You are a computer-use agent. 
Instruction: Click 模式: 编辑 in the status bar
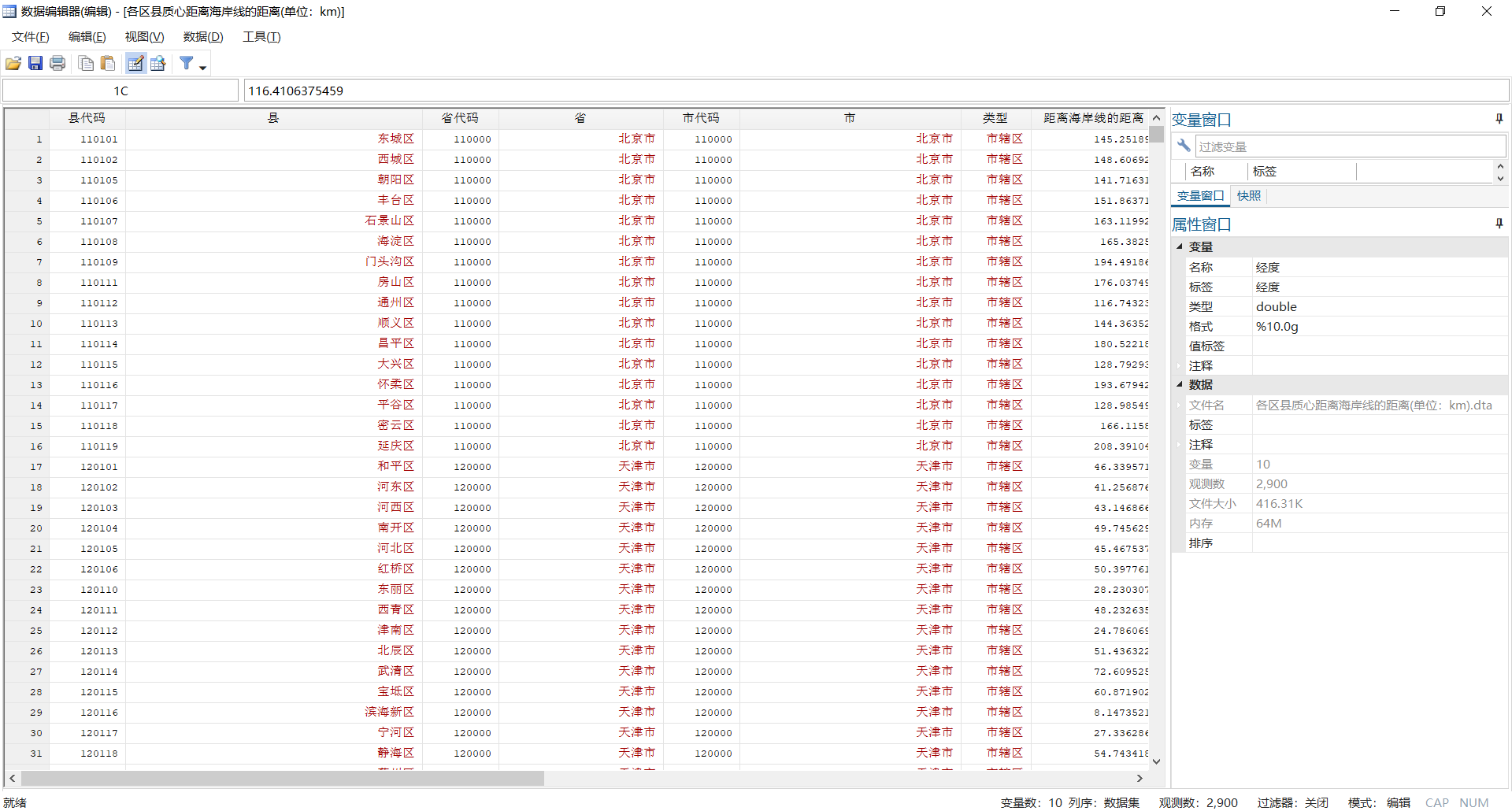[1379, 802]
